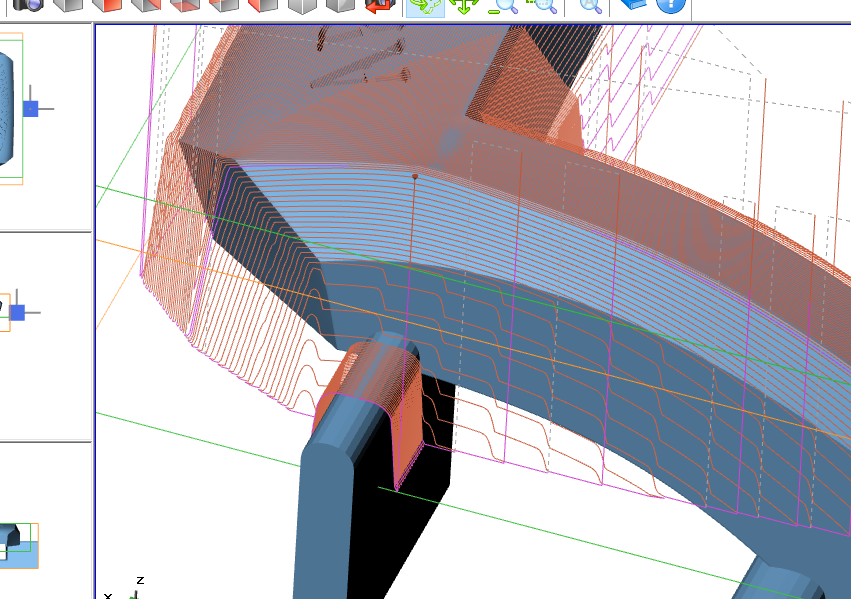Viewport: 851px width, 599px height.
Task: Select the green four-arrow pan tool
Action: pos(463,6)
